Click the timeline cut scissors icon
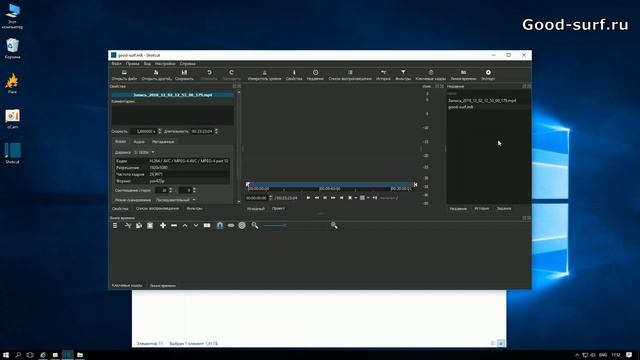640x360 pixels. (x=128, y=225)
